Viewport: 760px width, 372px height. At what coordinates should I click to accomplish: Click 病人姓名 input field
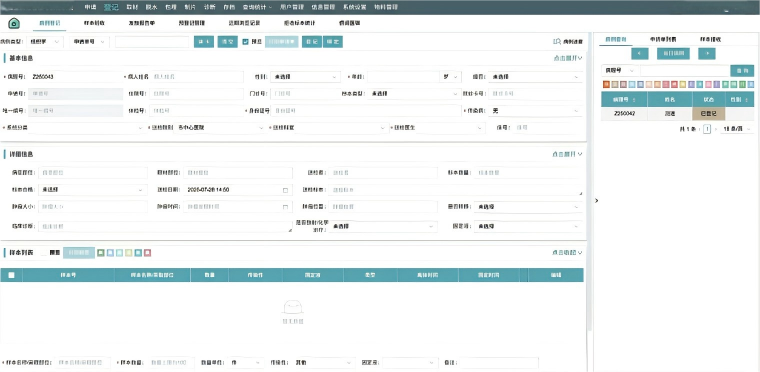(196, 77)
